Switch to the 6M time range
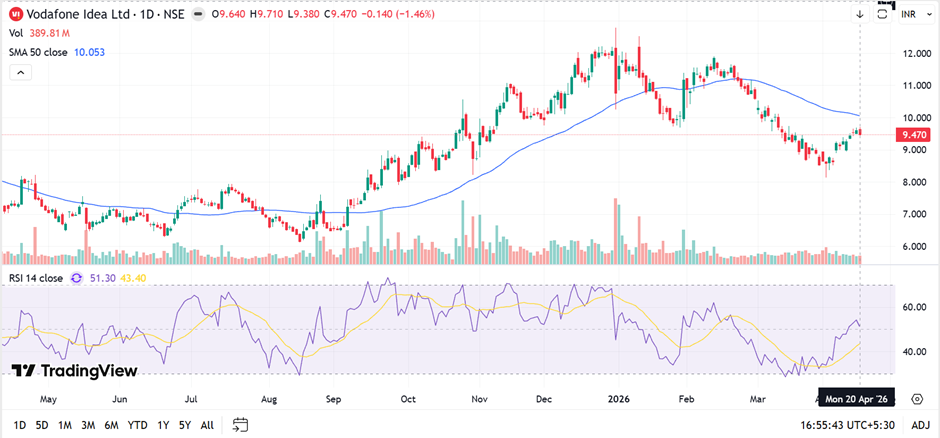 pyautogui.click(x=111, y=424)
